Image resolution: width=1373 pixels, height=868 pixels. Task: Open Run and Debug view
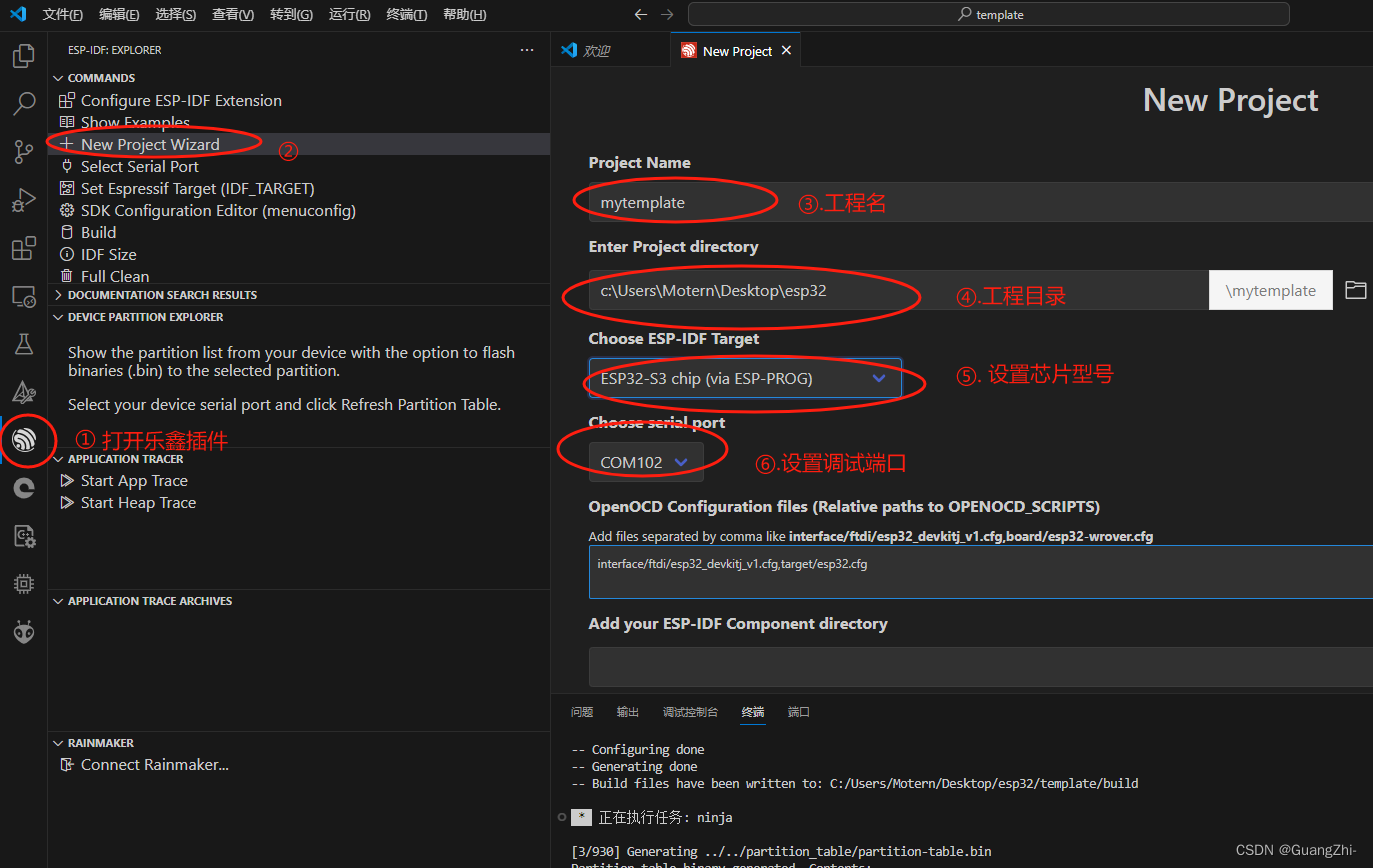point(23,200)
